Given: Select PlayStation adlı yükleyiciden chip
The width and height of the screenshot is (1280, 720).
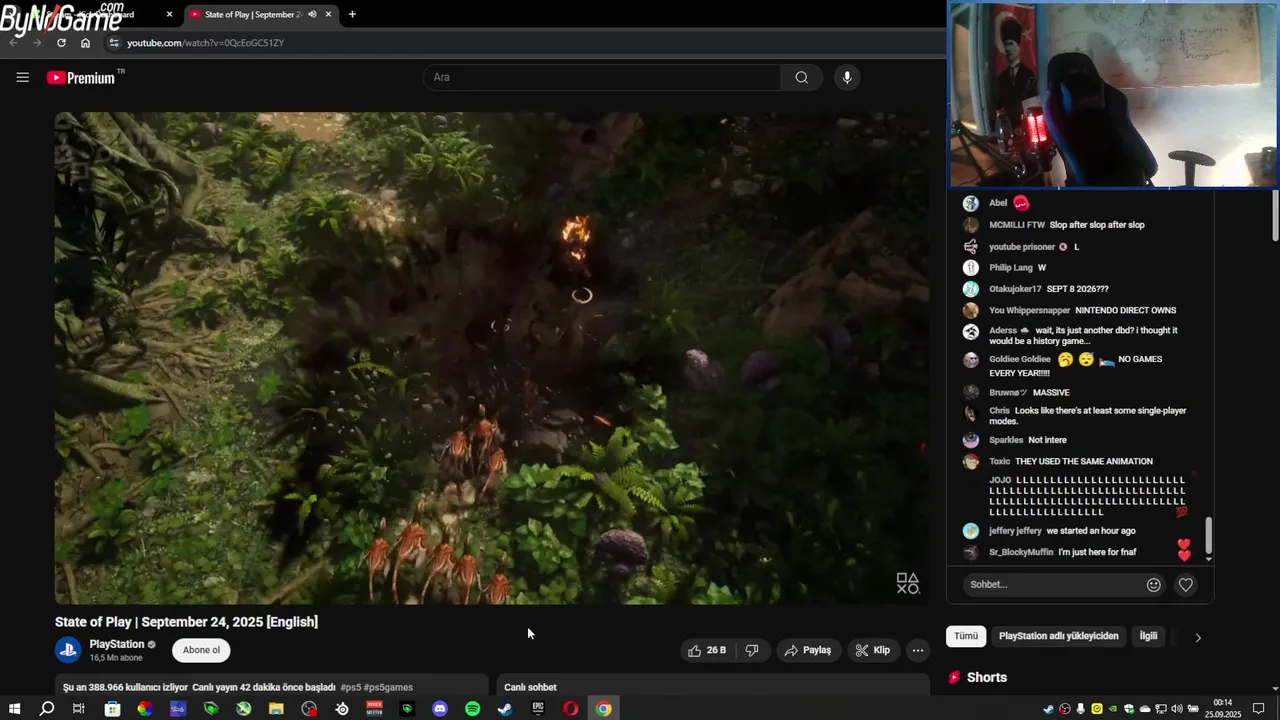Looking at the screenshot, I should (1059, 636).
